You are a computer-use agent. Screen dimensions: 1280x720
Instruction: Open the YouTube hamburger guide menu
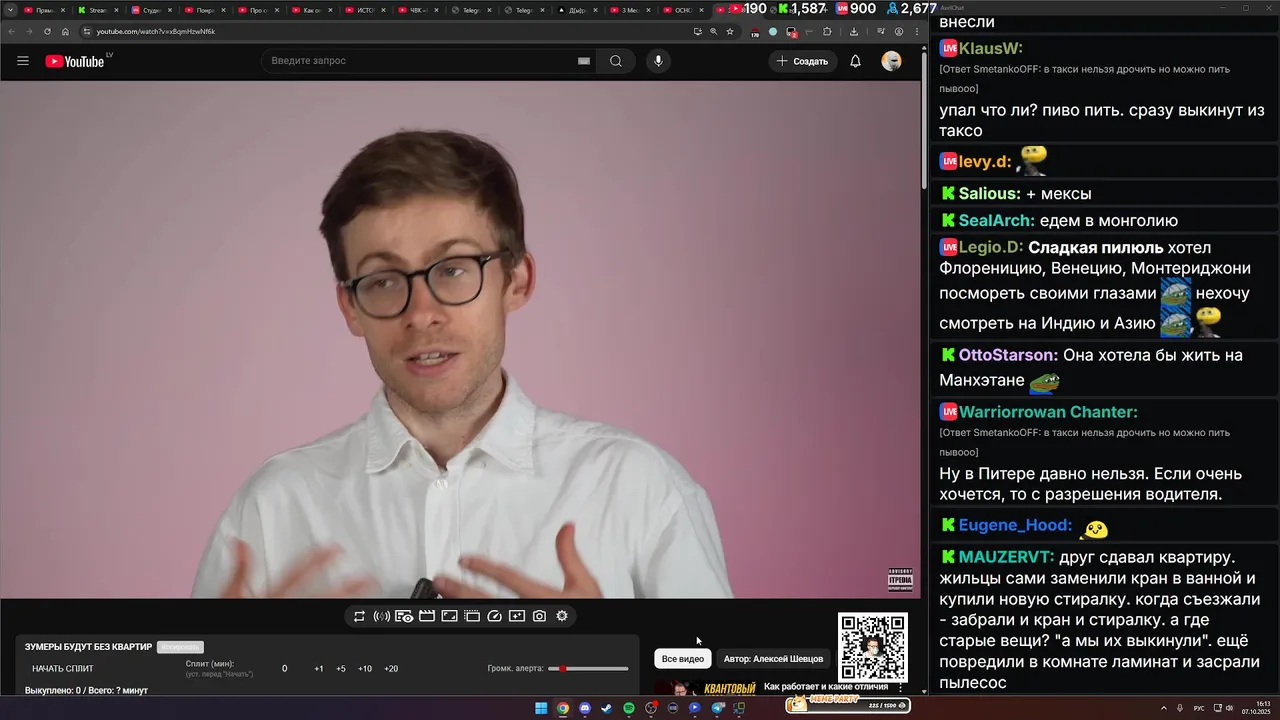(23, 61)
